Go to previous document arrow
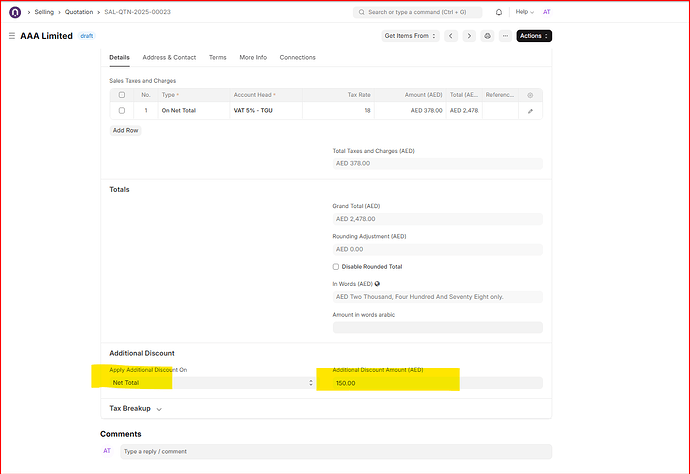 [451, 36]
